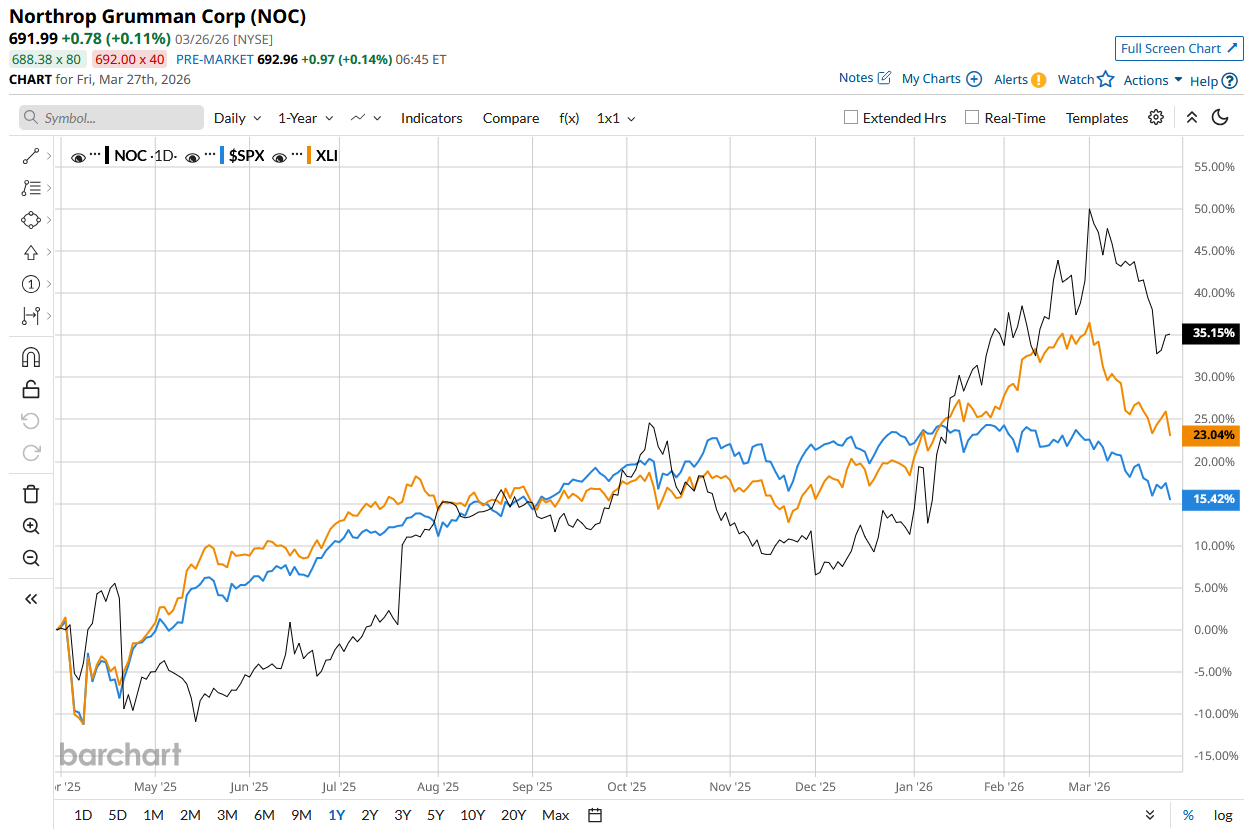Expand Fibonacci tool submenu arrow
The height and width of the screenshot is (829, 1255).
pyautogui.click(x=47, y=188)
